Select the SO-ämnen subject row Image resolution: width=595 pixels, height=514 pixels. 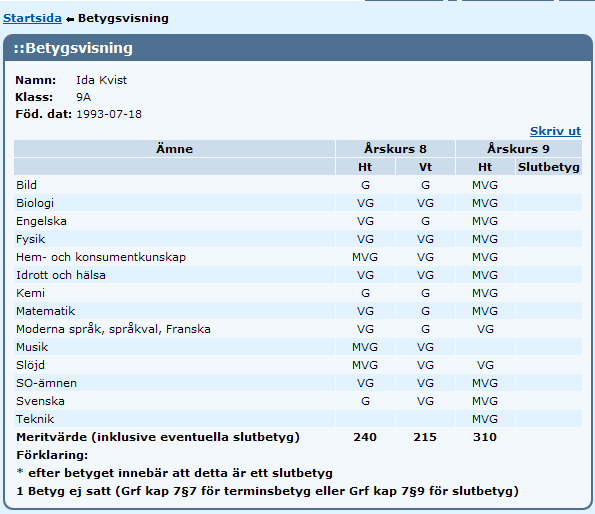[298, 383]
